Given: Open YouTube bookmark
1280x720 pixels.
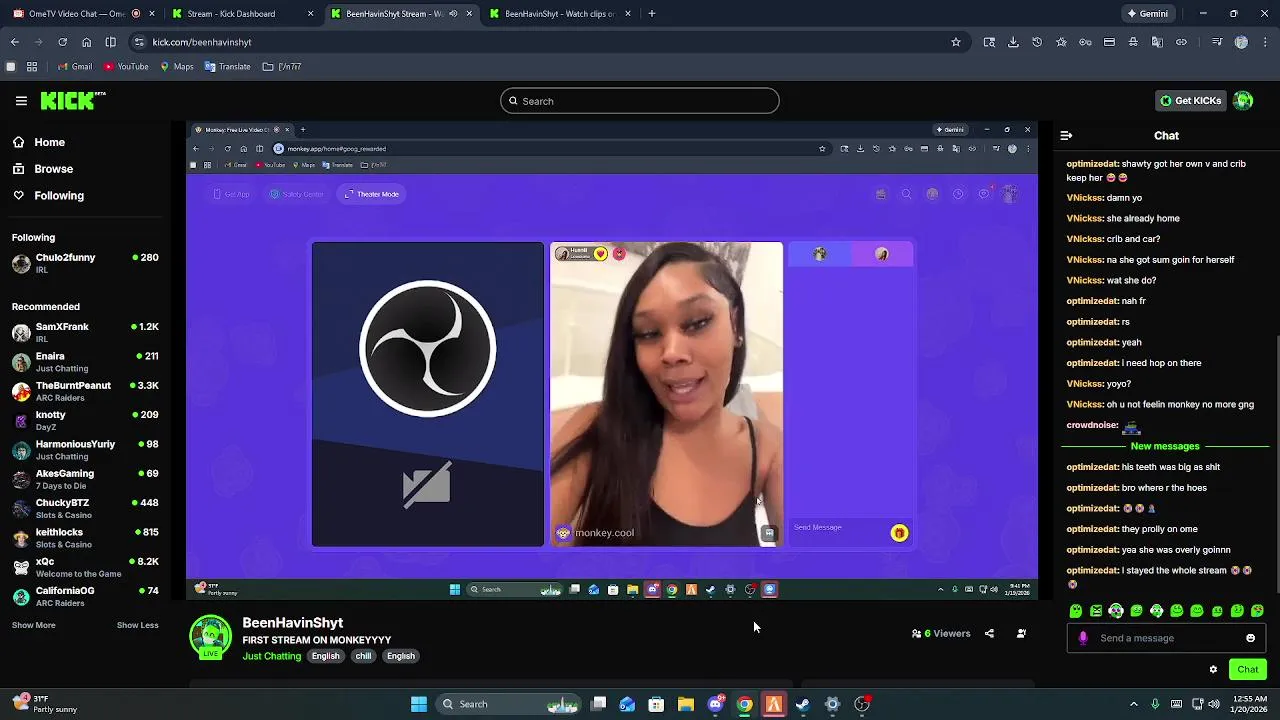Looking at the screenshot, I should click(126, 66).
